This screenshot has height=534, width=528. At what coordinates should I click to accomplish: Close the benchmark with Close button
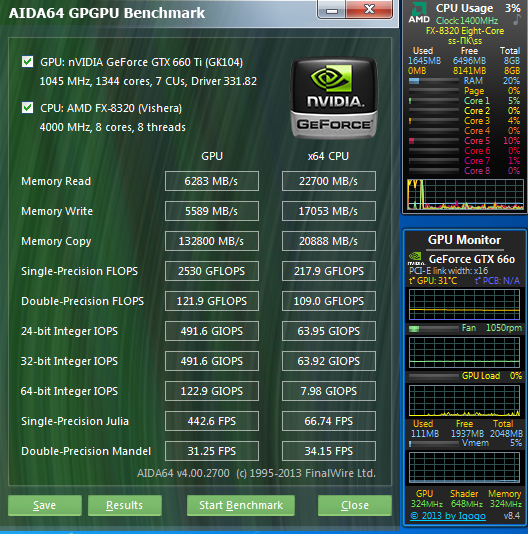[x=355, y=505]
